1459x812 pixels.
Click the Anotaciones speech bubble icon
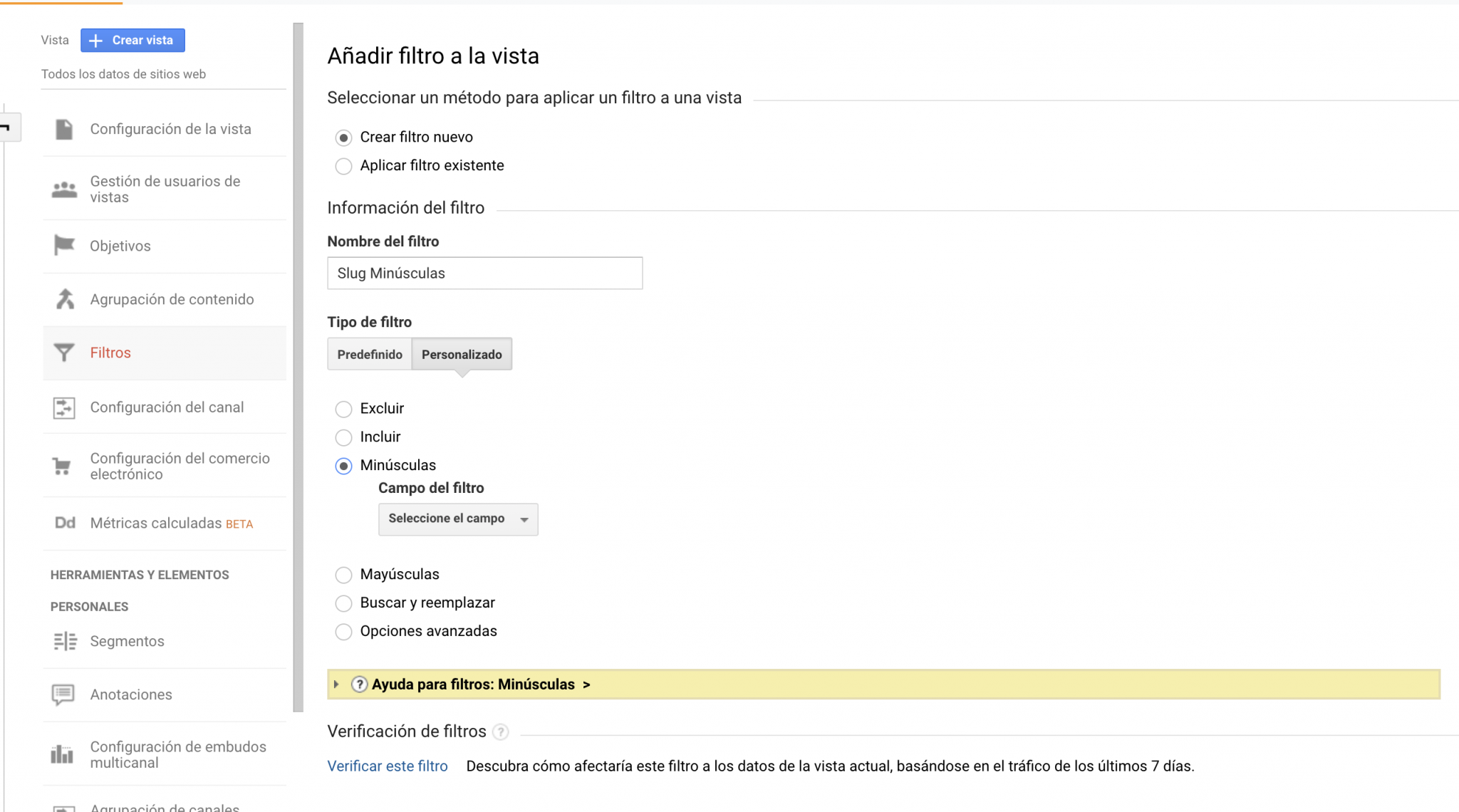point(64,694)
